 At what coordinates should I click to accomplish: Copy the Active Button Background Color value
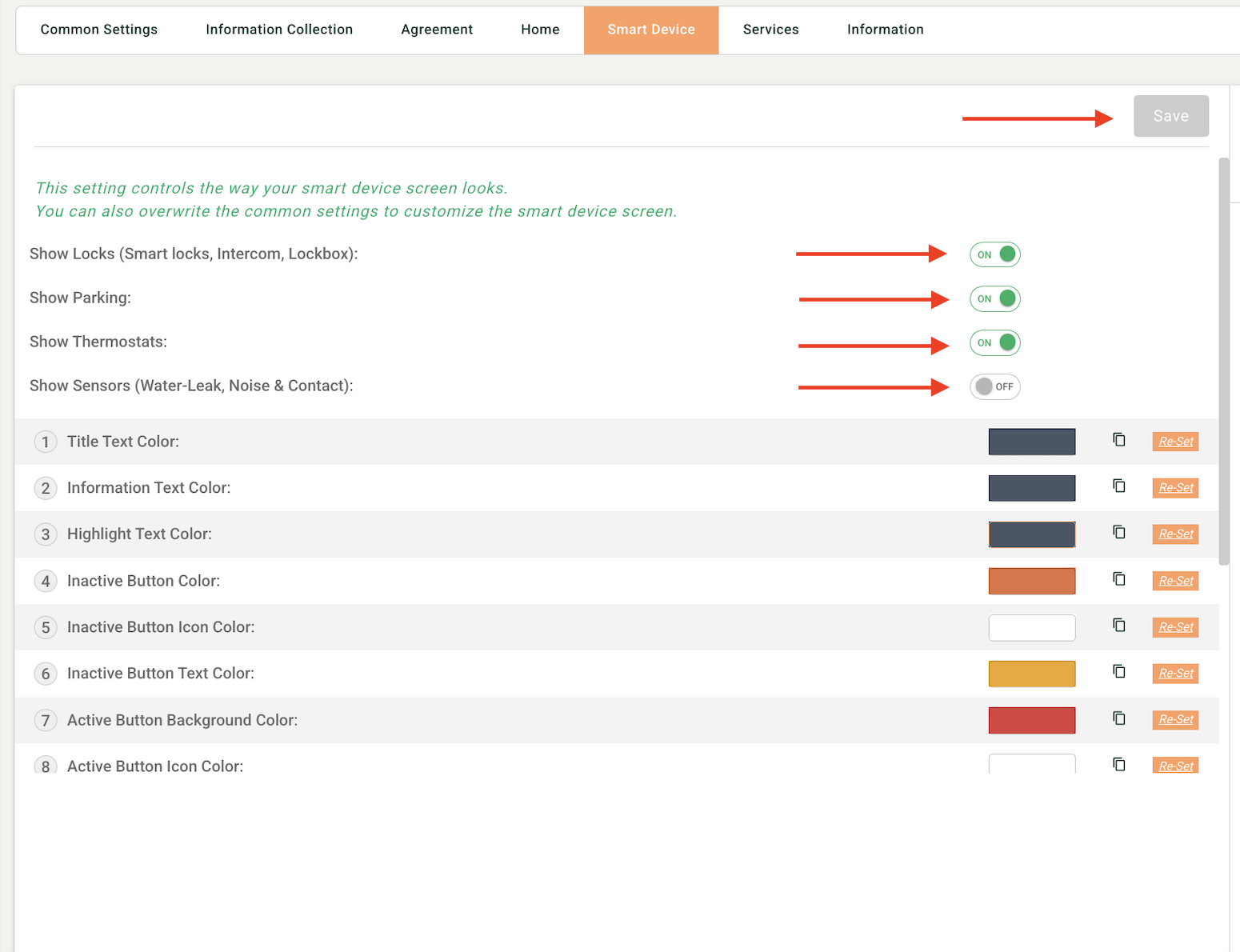tap(1119, 718)
